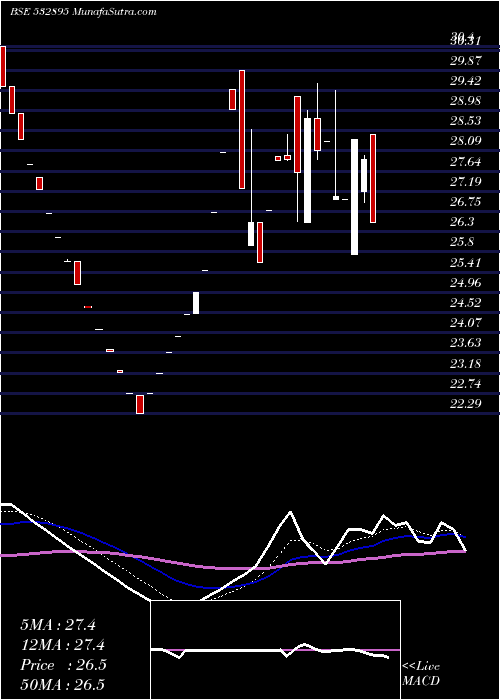
Task: Click the <<Live MACD label
Action: coord(421,674)
